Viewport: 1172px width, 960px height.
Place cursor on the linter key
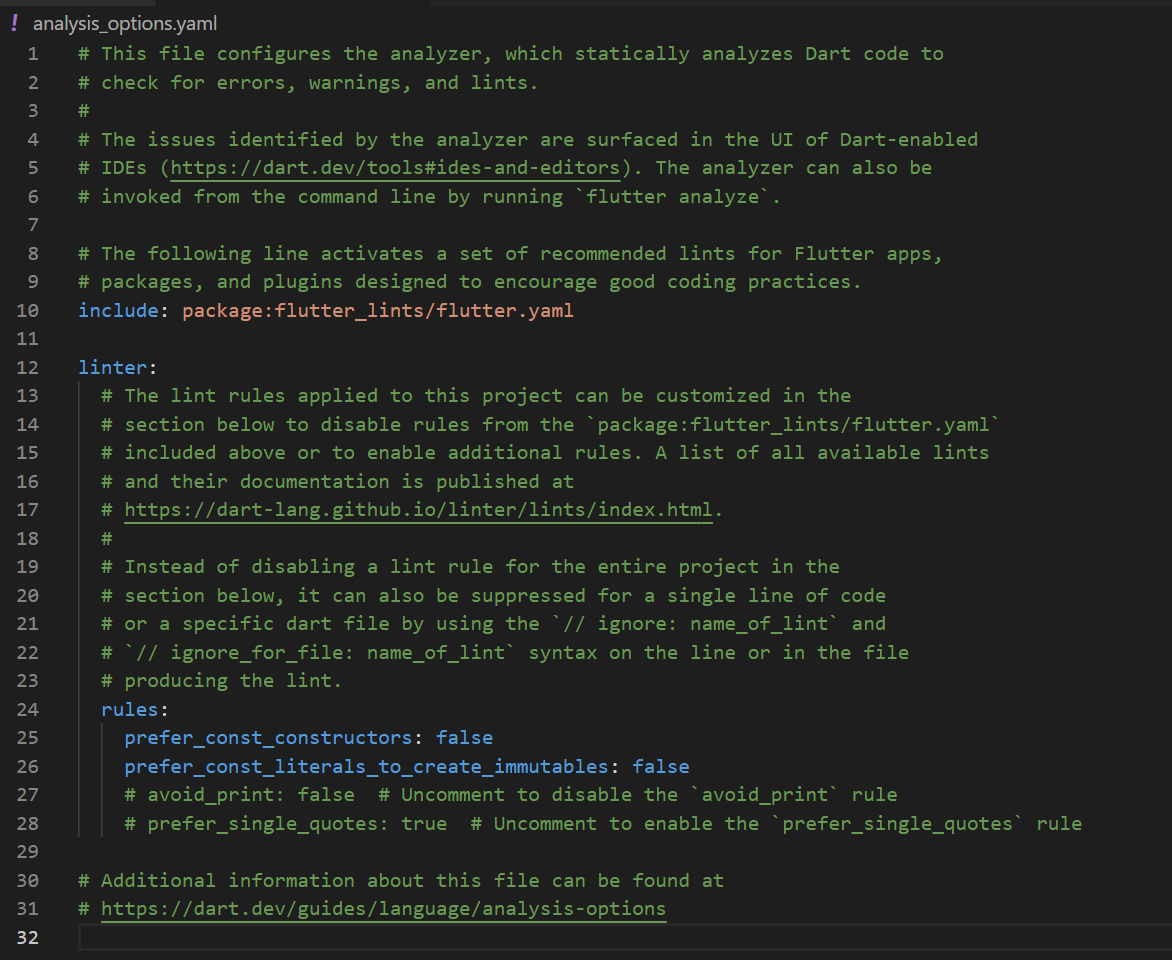coord(113,368)
